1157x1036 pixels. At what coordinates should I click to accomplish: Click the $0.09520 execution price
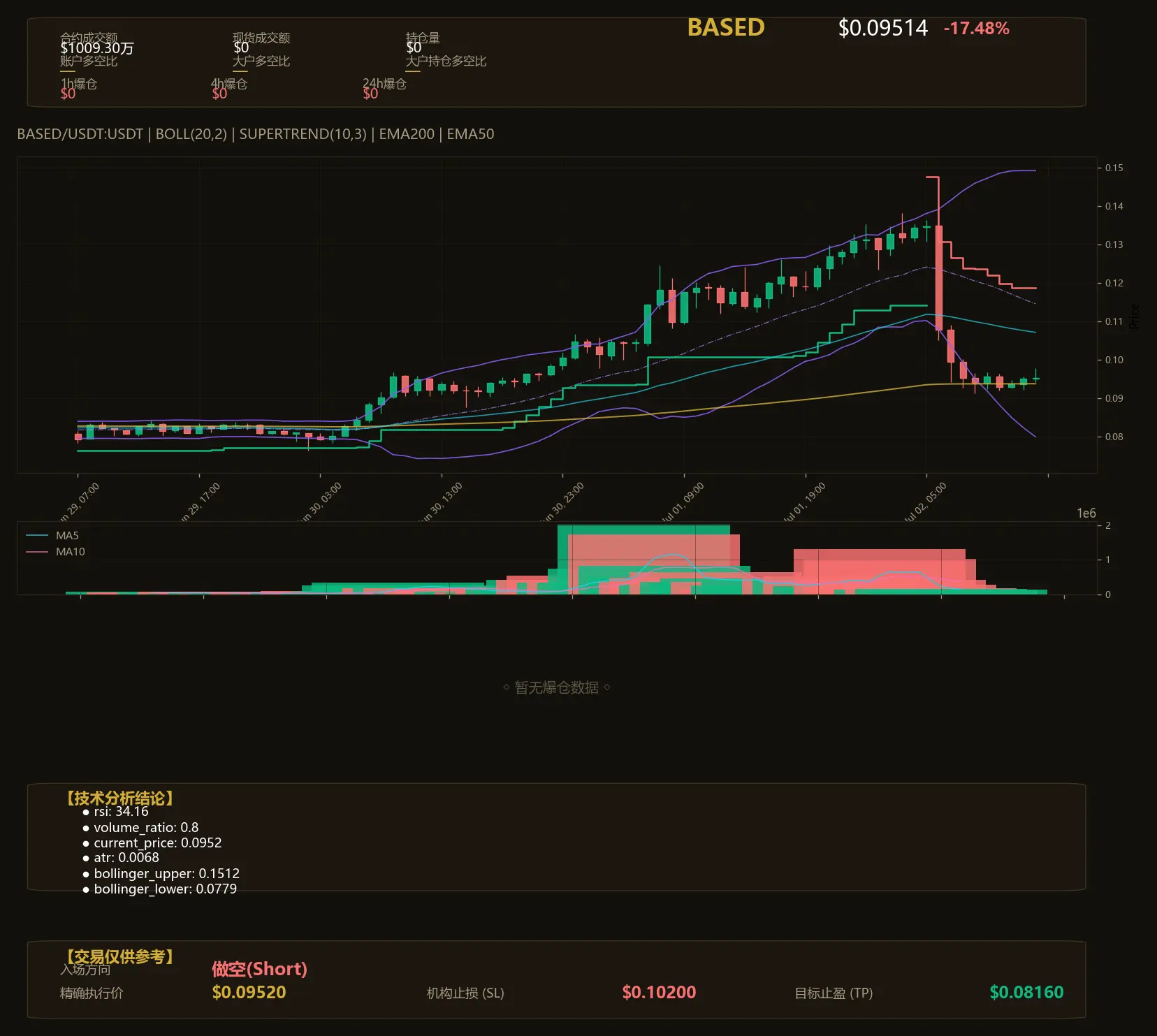pyautogui.click(x=249, y=992)
